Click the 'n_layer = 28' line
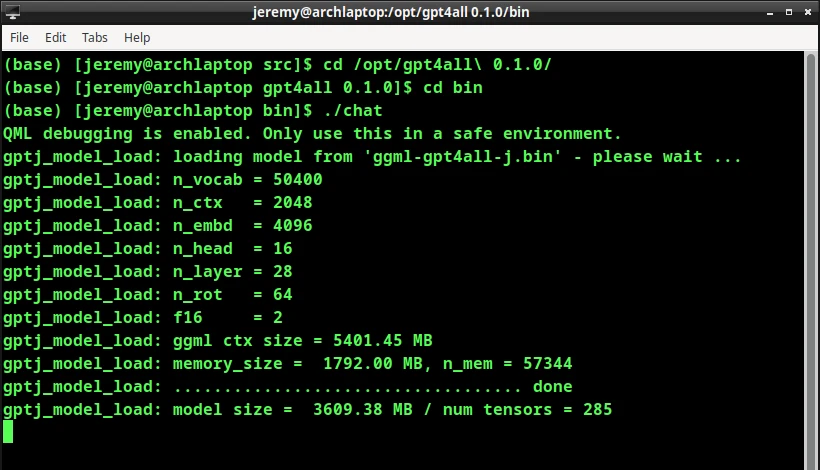This screenshot has width=820, height=470. [x=147, y=272]
